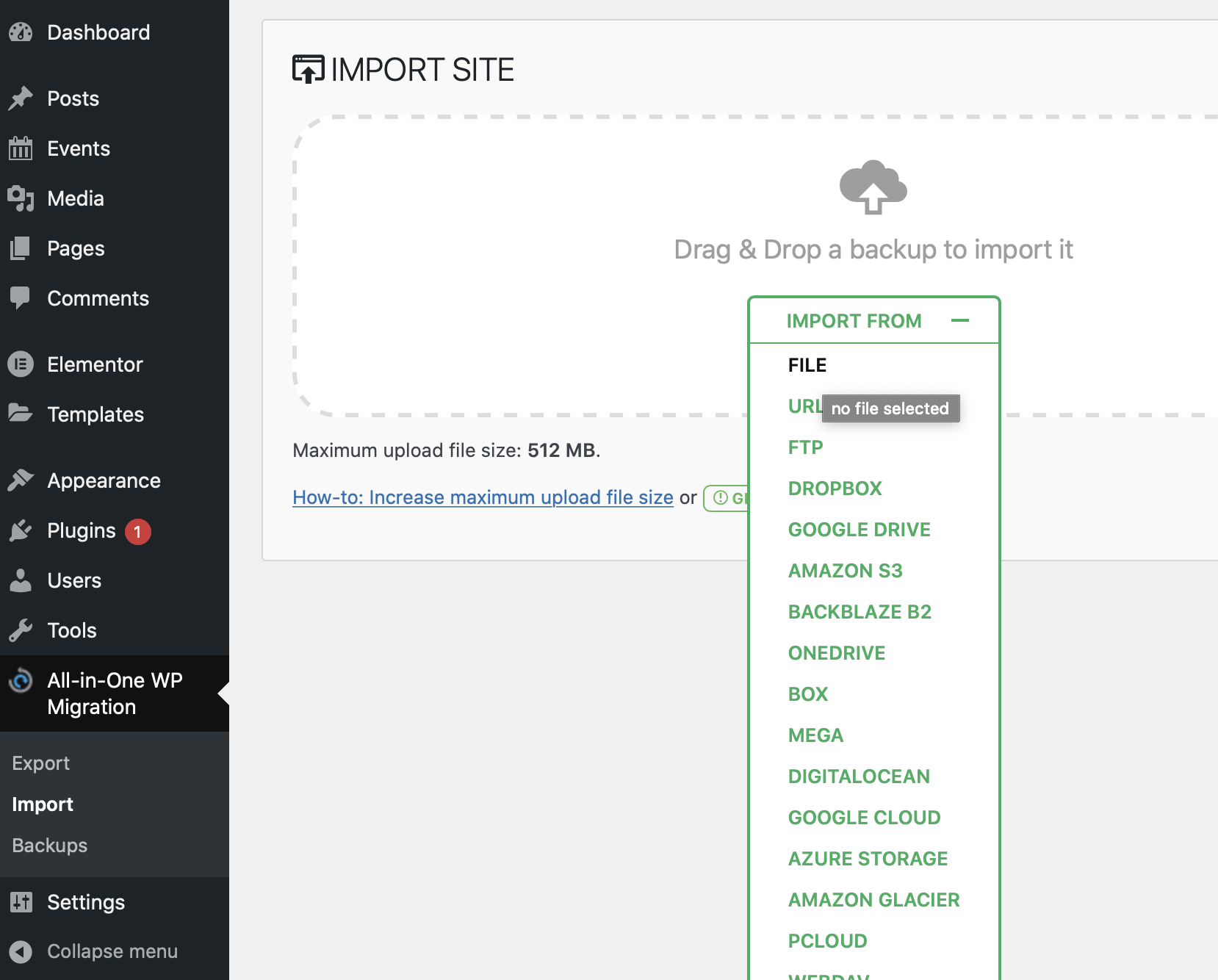Collapse the Import From dropdown
Viewport: 1218px width, 980px height.
pyautogui.click(x=959, y=320)
